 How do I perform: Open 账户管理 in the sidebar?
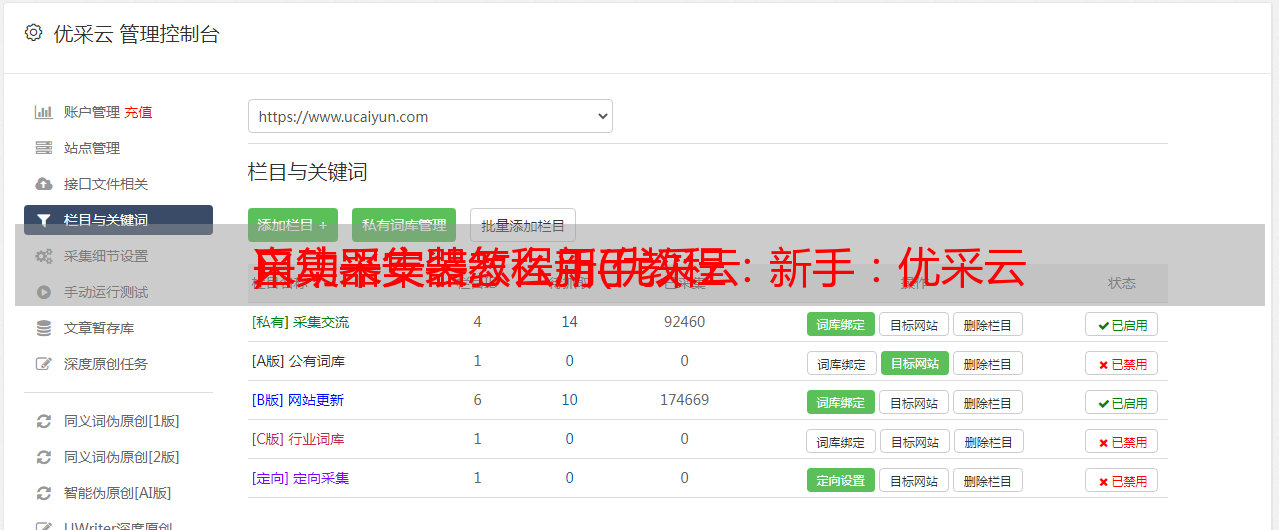pos(92,112)
